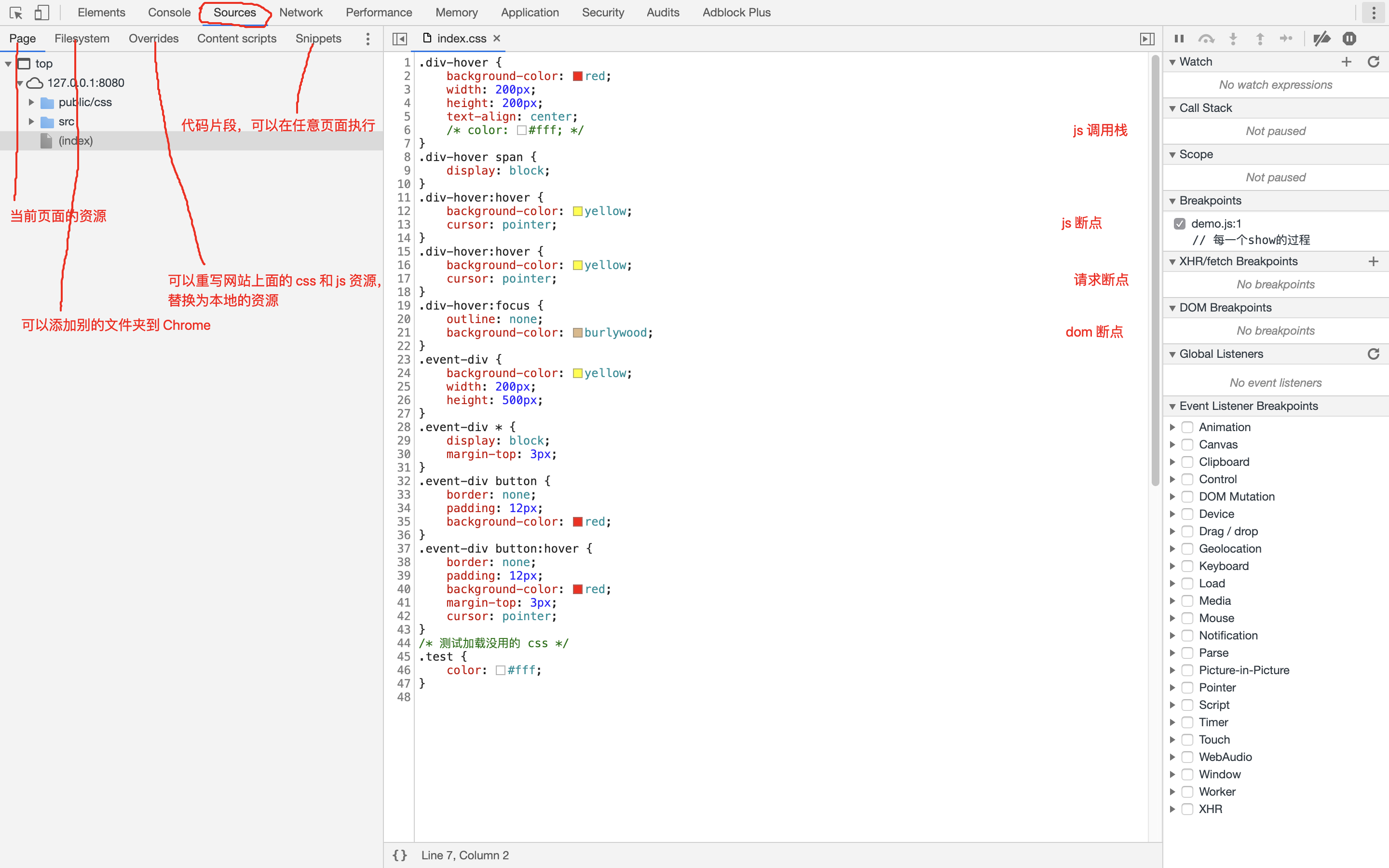Pretty print the index.css file

(x=399, y=855)
